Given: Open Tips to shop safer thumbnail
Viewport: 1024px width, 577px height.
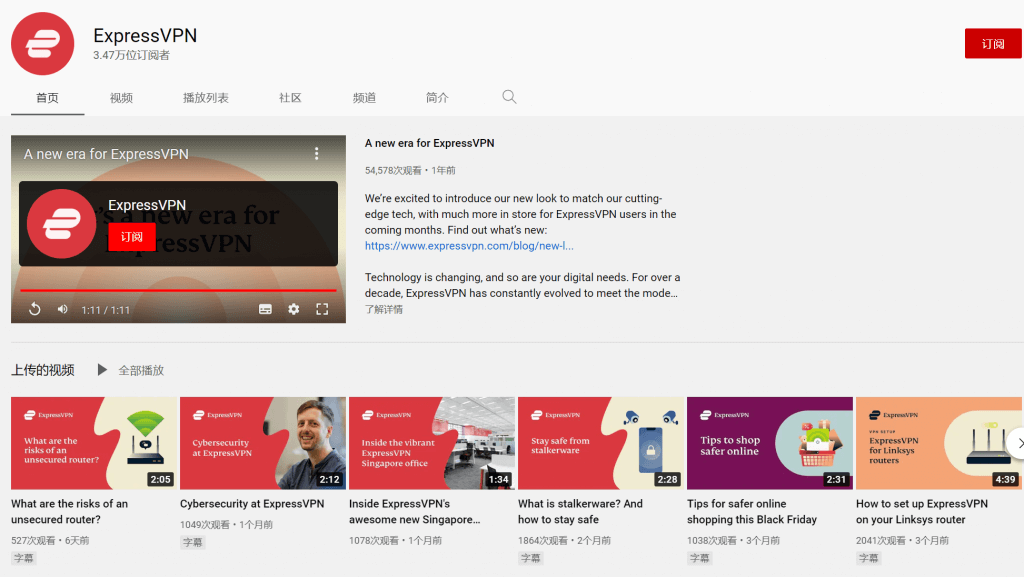Looking at the screenshot, I should point(770,443).
